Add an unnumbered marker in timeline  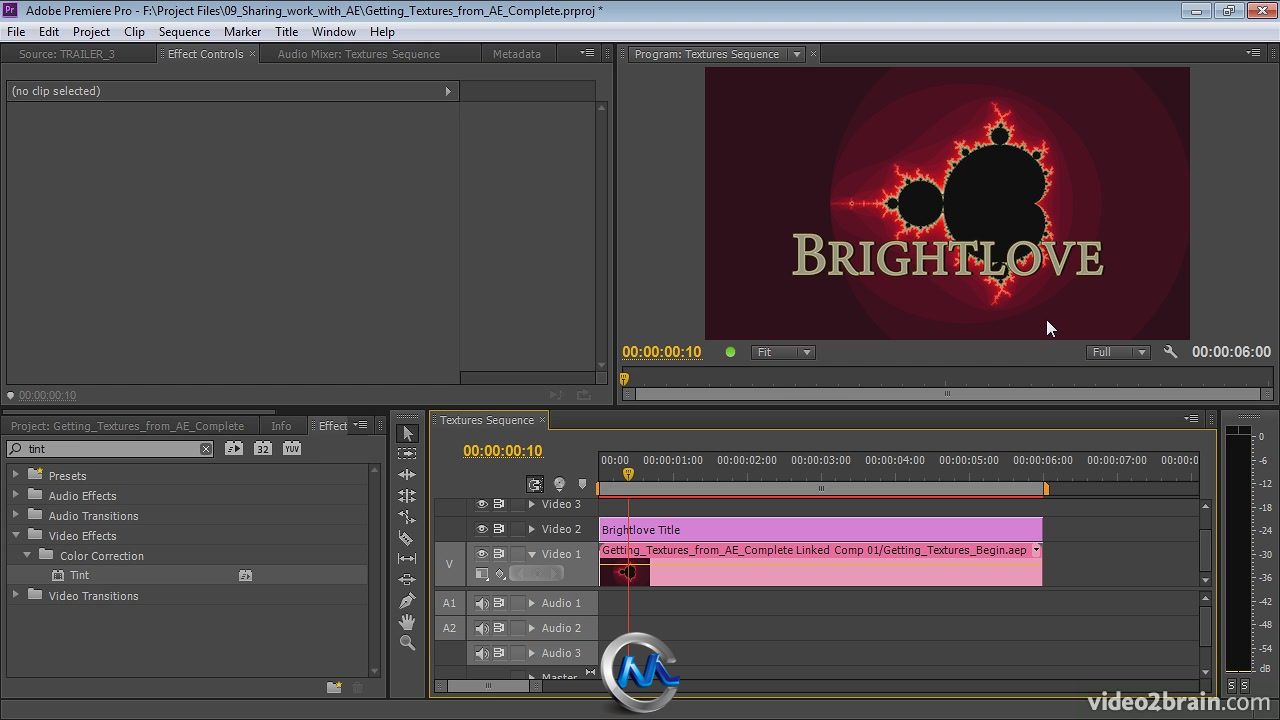[582, 484]
